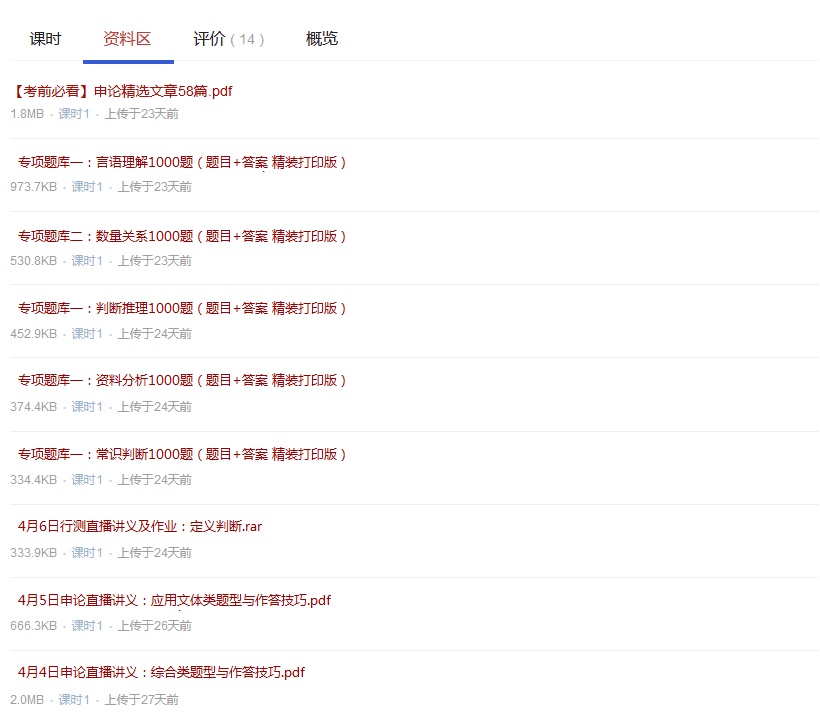Download 言语理解1000题 question bank
The width and height of the screenshot is (820, 719).
pos(182,163)
